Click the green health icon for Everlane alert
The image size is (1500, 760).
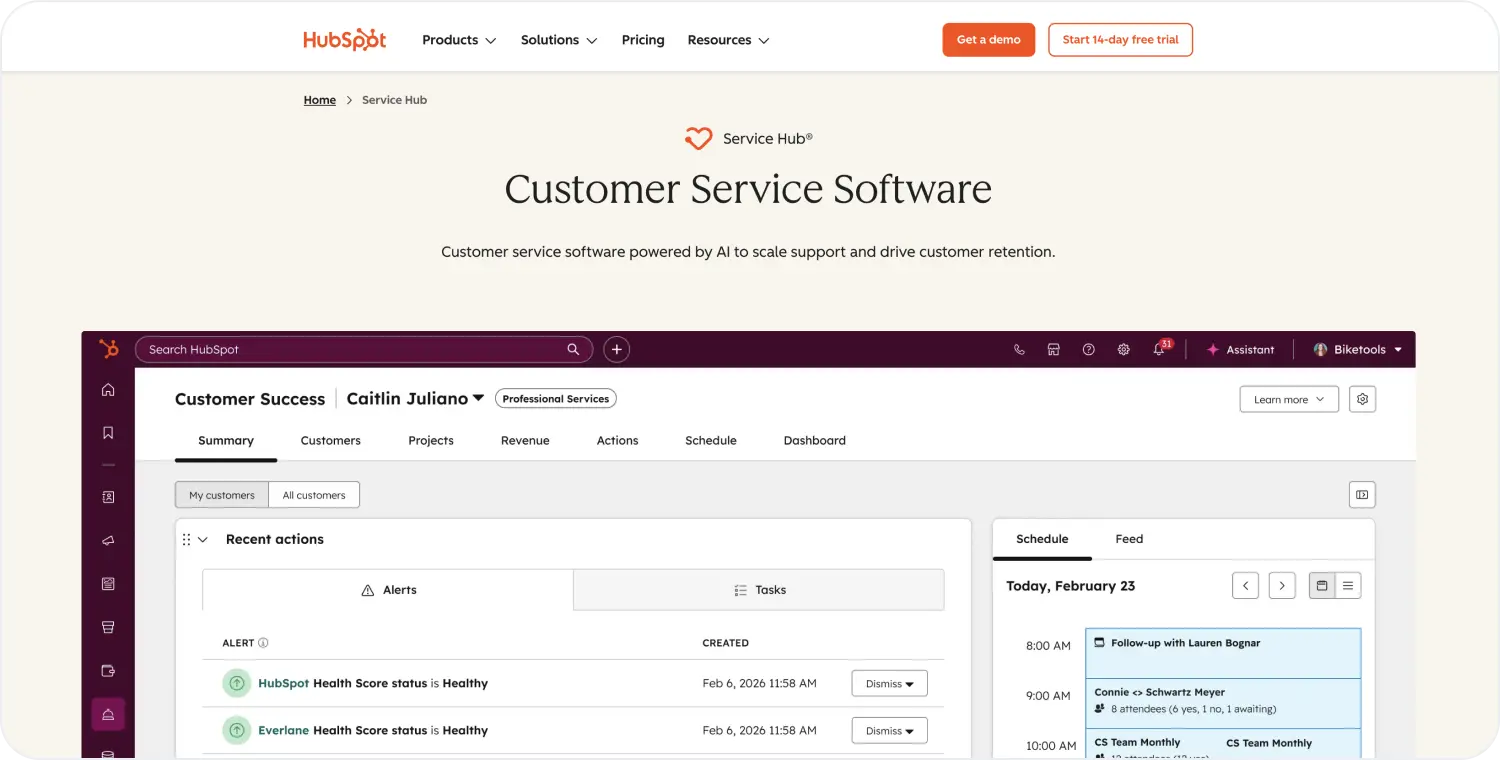pyautogui.click(x=236, y=730)
